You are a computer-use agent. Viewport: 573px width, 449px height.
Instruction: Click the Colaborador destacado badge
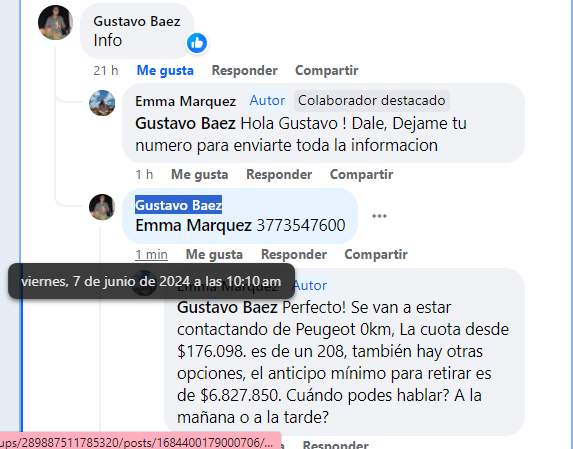click(x=372, y=100)
